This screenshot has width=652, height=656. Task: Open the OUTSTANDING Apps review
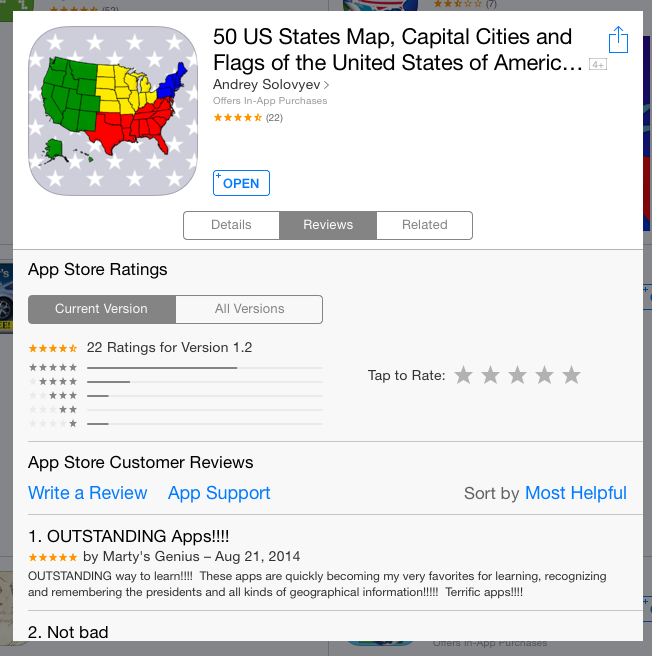pos(128,536)
